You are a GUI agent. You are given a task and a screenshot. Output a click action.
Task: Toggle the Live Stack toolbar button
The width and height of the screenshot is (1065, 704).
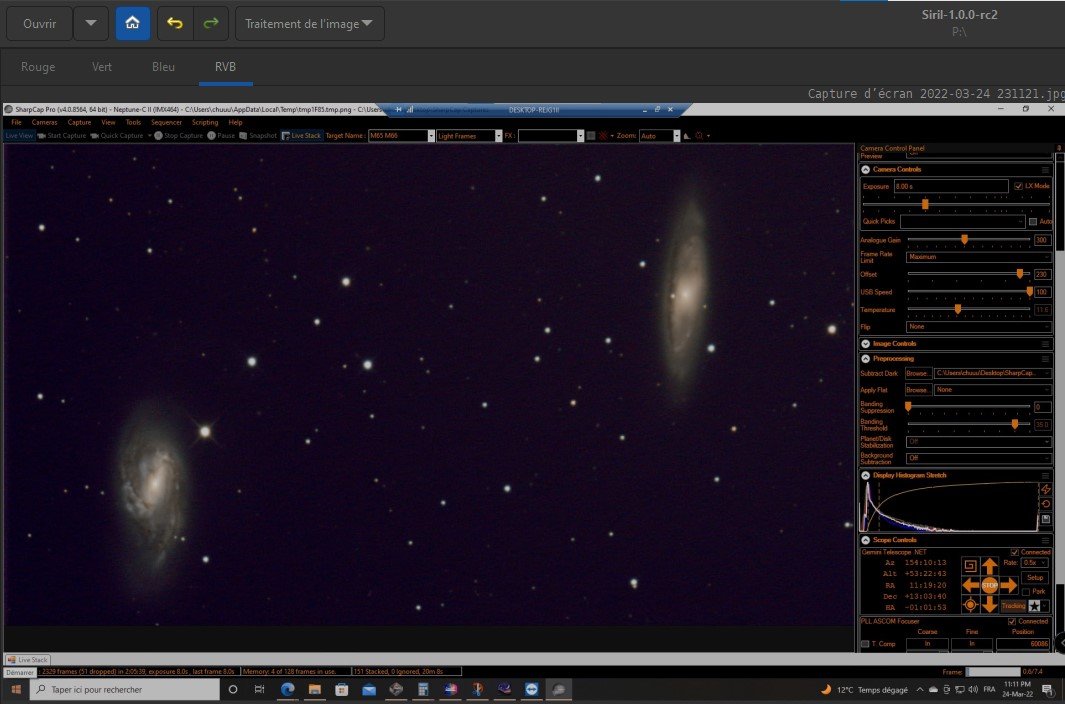click(302, 136)
